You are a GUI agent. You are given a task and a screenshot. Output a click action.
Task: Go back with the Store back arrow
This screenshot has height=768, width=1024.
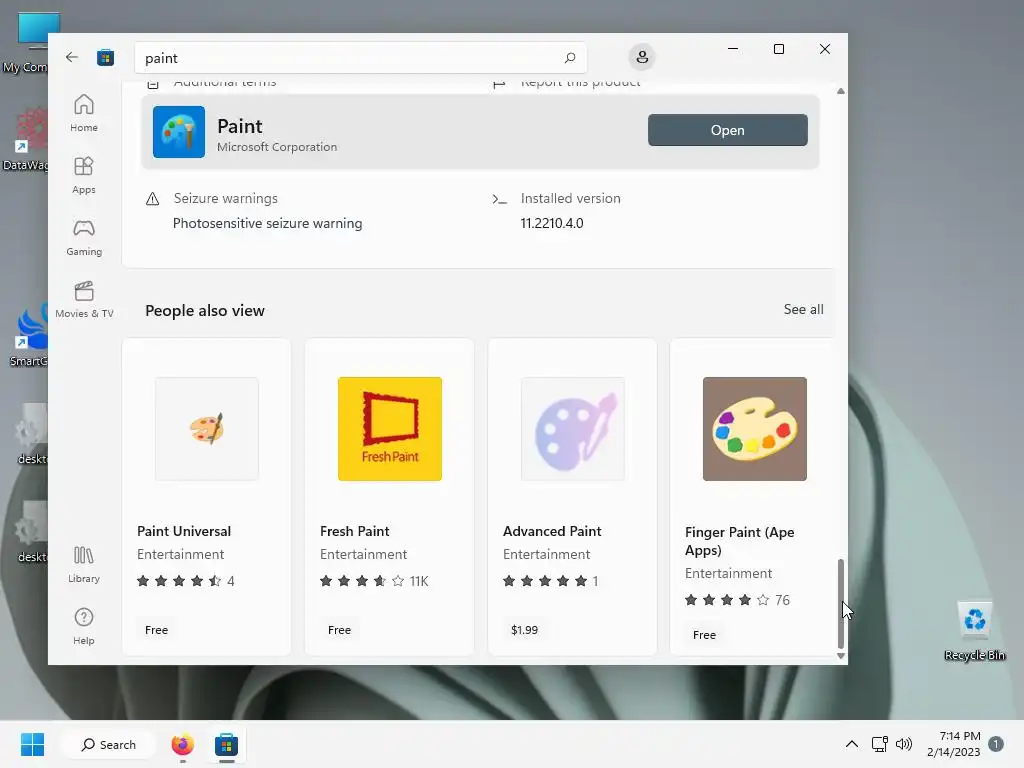72,57
